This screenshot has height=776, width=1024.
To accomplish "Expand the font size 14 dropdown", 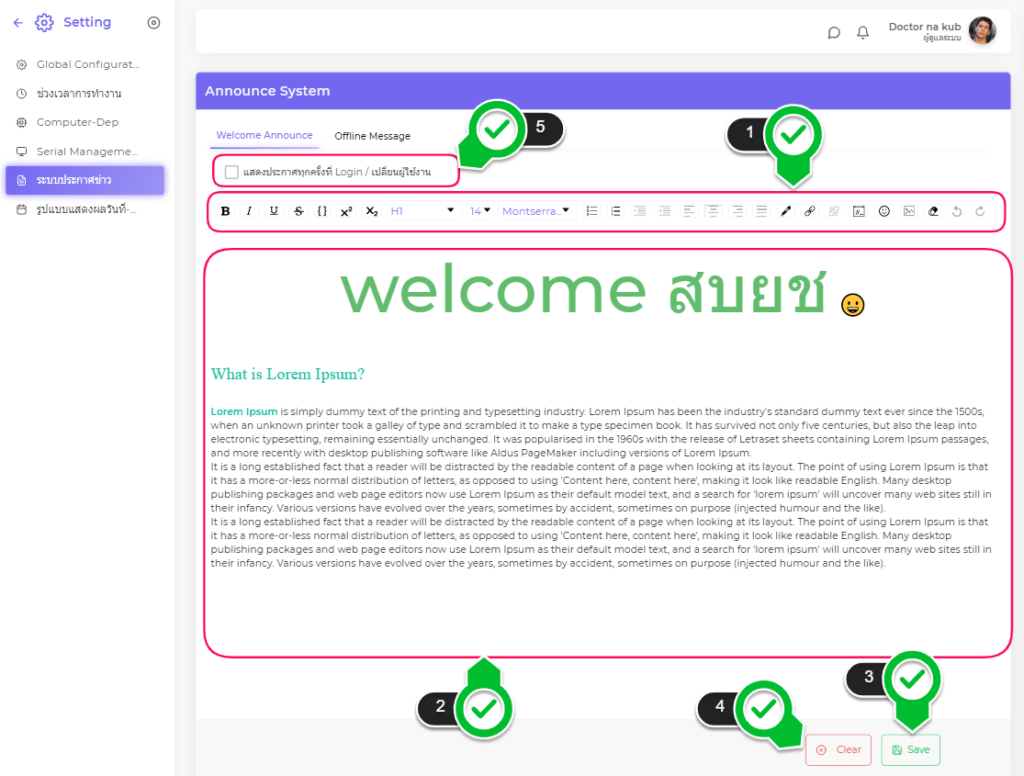I will 480,211.
